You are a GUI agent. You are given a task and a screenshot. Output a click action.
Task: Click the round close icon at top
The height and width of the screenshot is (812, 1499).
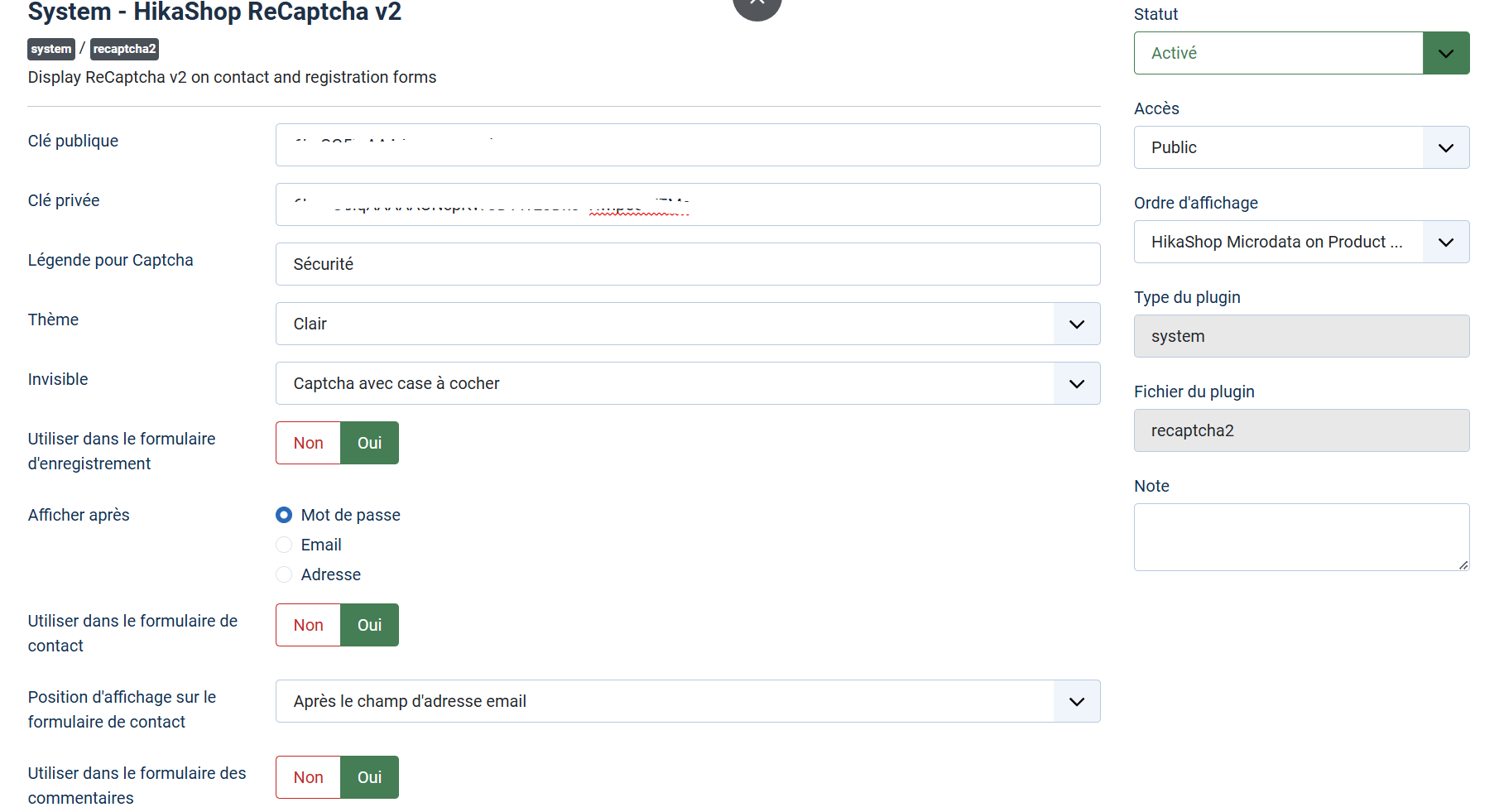(757, 5)
